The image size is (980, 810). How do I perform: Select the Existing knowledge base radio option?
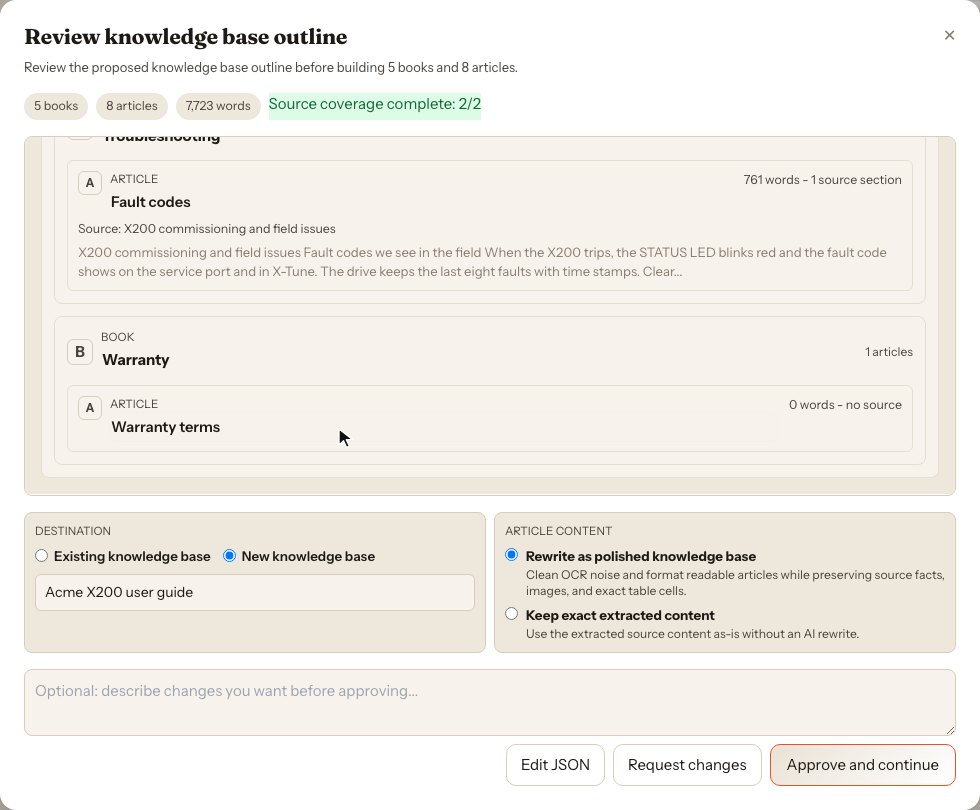[42, 556]
